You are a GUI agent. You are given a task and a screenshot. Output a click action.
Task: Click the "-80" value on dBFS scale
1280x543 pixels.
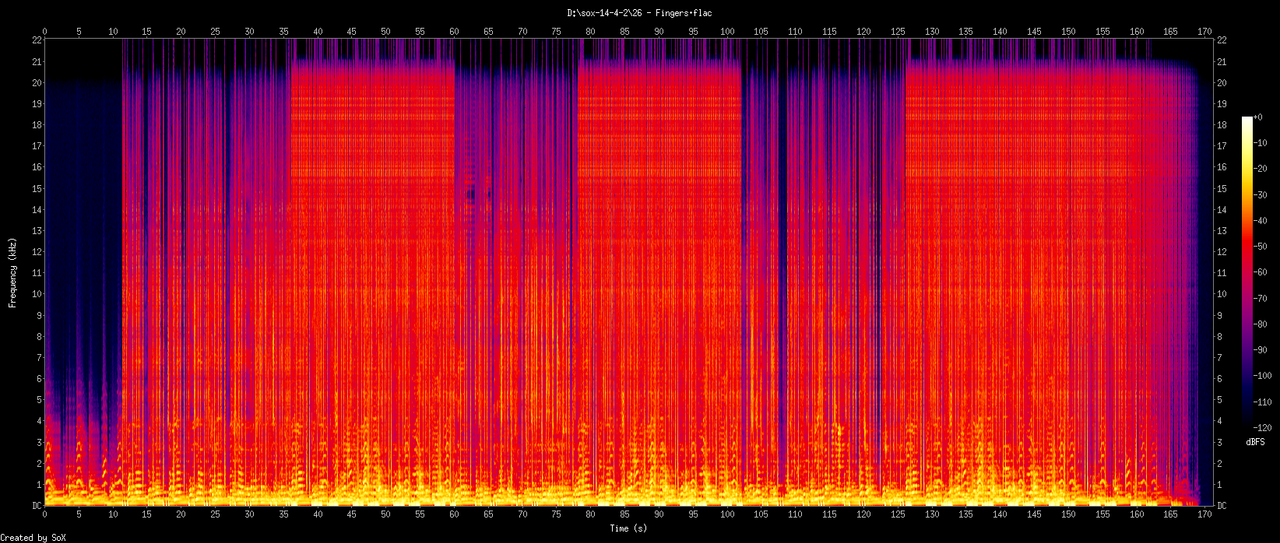tap(1262, 324)
